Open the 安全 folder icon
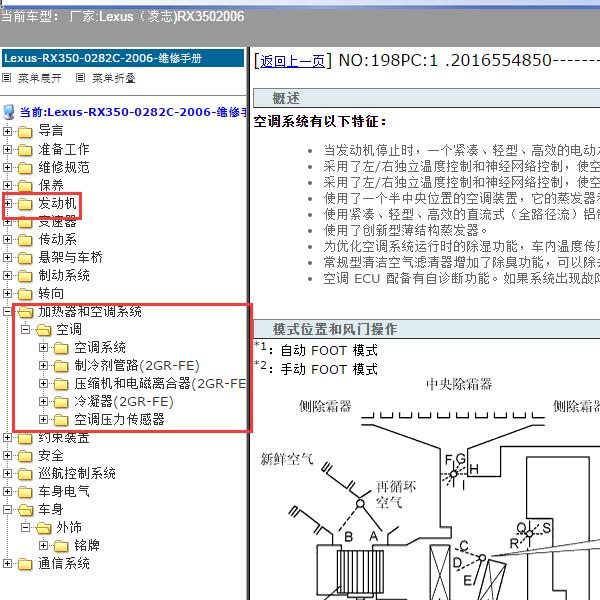Image resolution: width=600 pixels, height=600 pixels. 25,456
